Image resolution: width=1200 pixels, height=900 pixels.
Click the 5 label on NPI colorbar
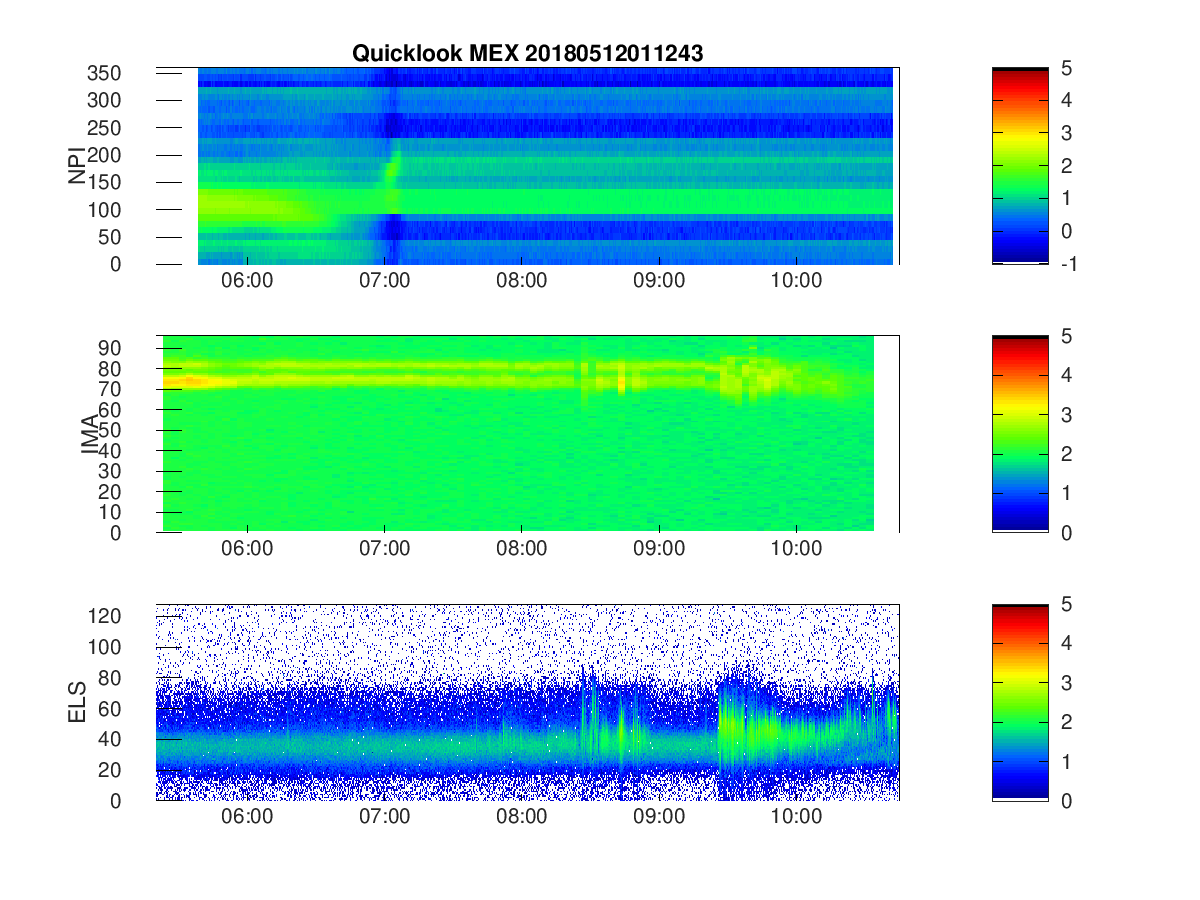pyautogui.click(x=1066, y=68)
